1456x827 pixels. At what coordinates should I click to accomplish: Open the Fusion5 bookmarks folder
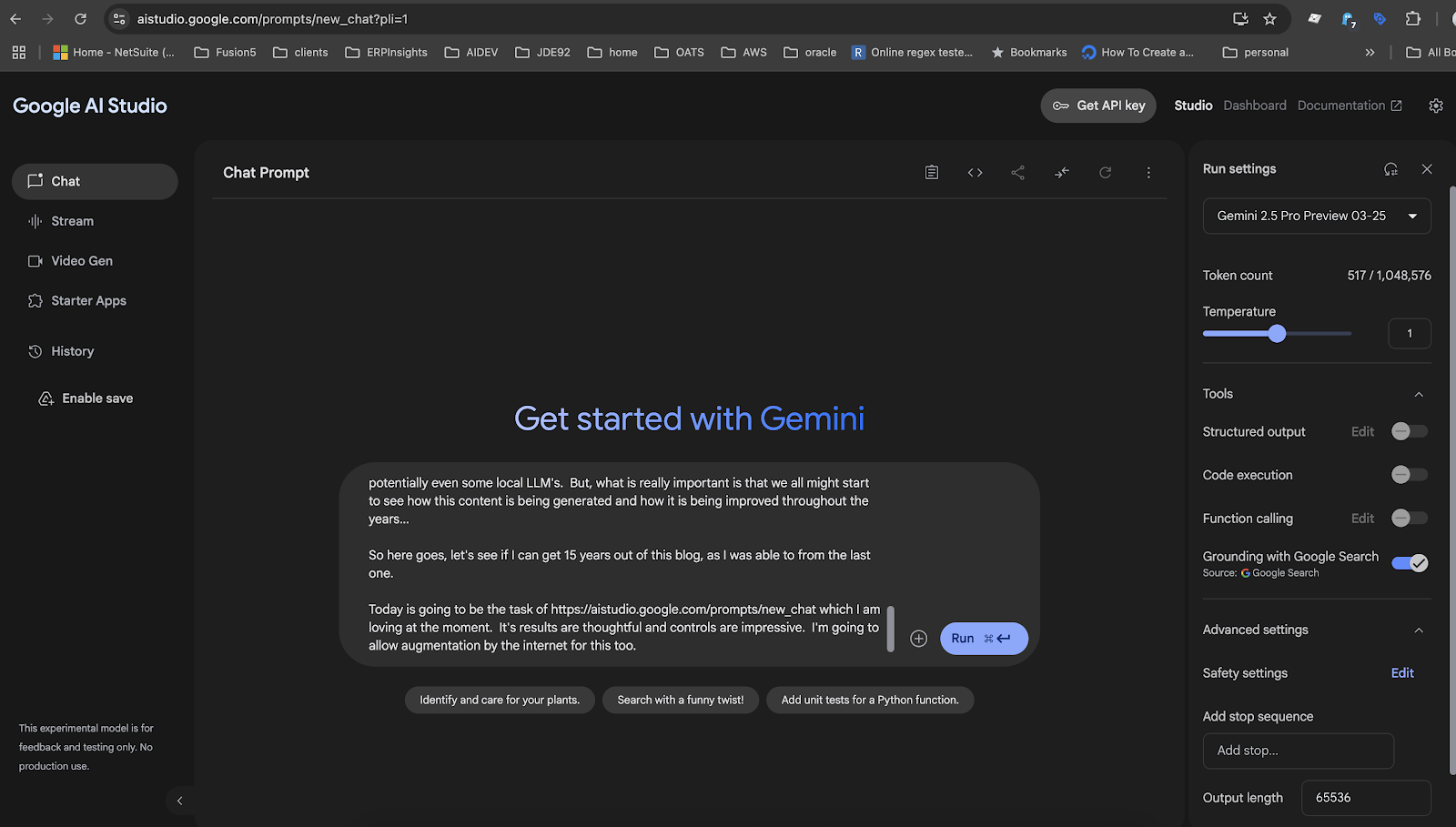225,52
